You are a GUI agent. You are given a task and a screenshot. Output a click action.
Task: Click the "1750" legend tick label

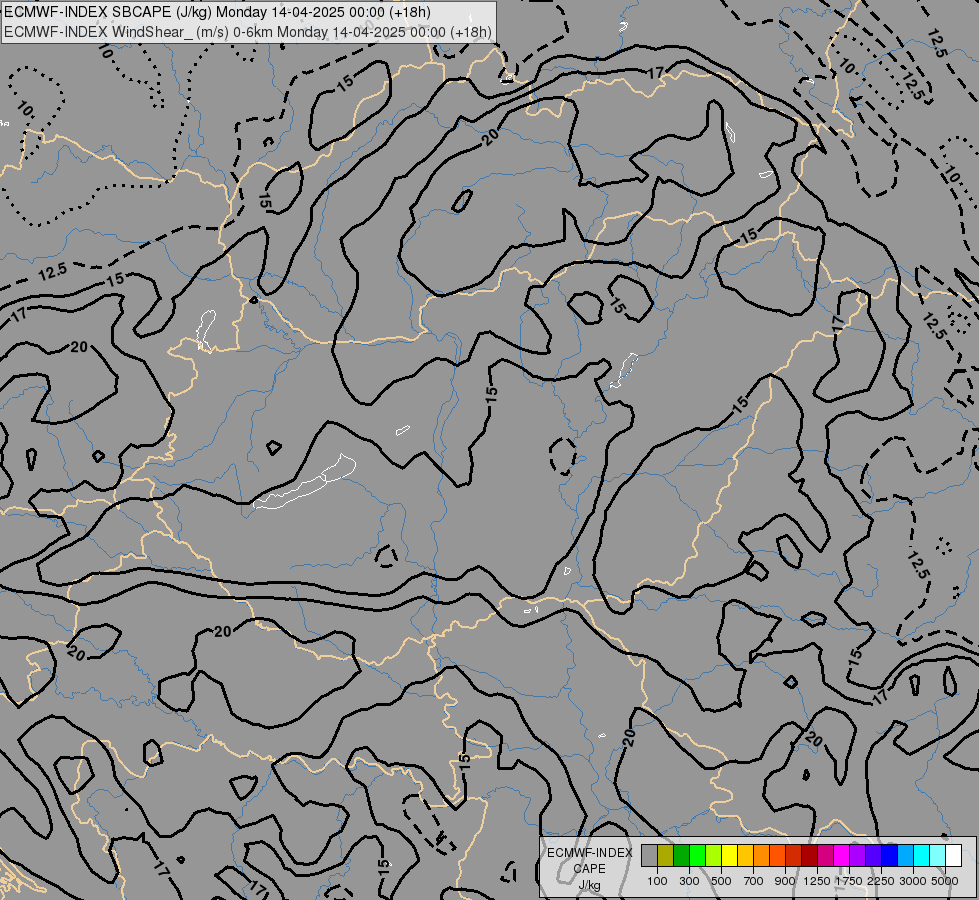click(x=849, y=881)
